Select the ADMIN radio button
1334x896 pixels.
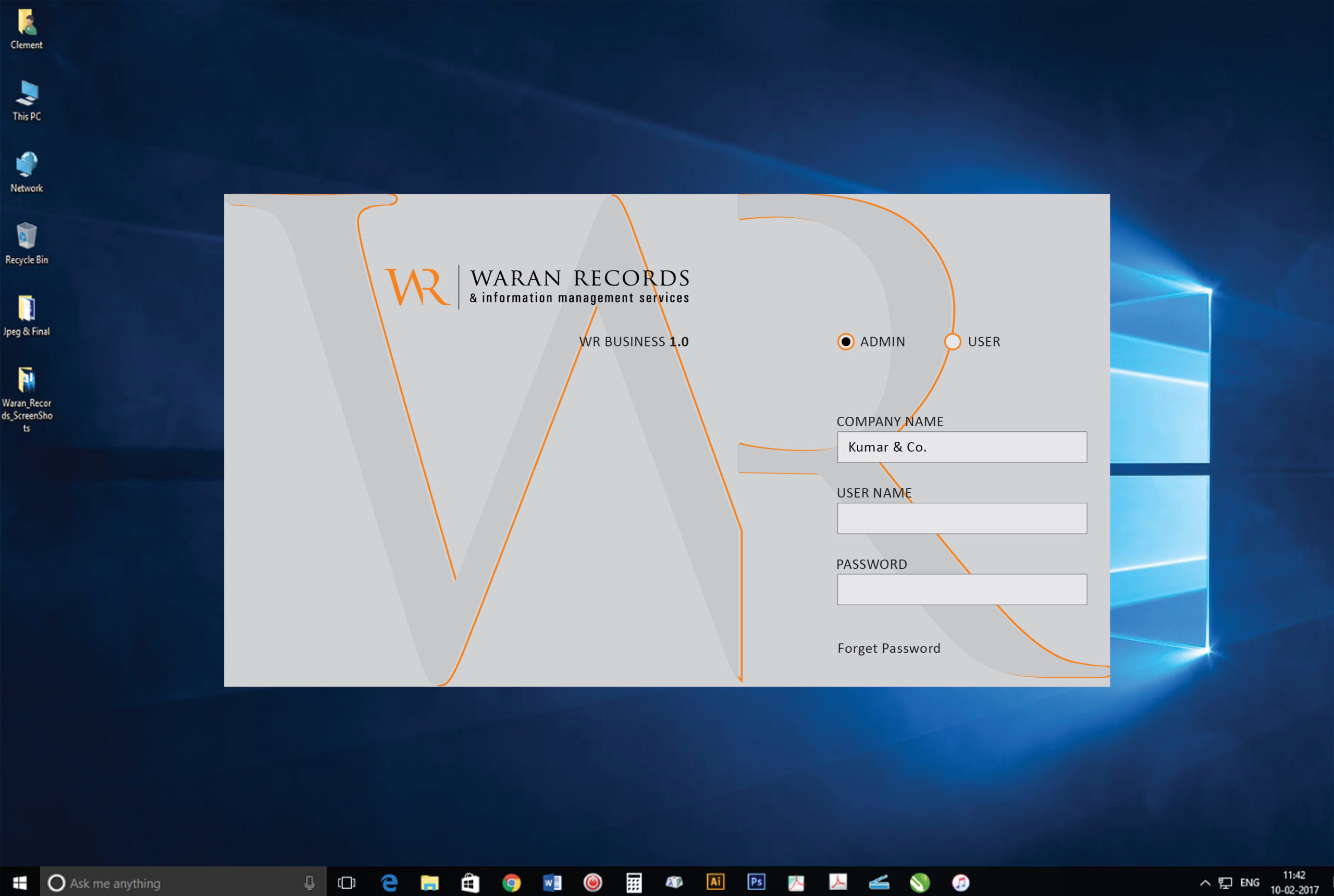[845, 341]
